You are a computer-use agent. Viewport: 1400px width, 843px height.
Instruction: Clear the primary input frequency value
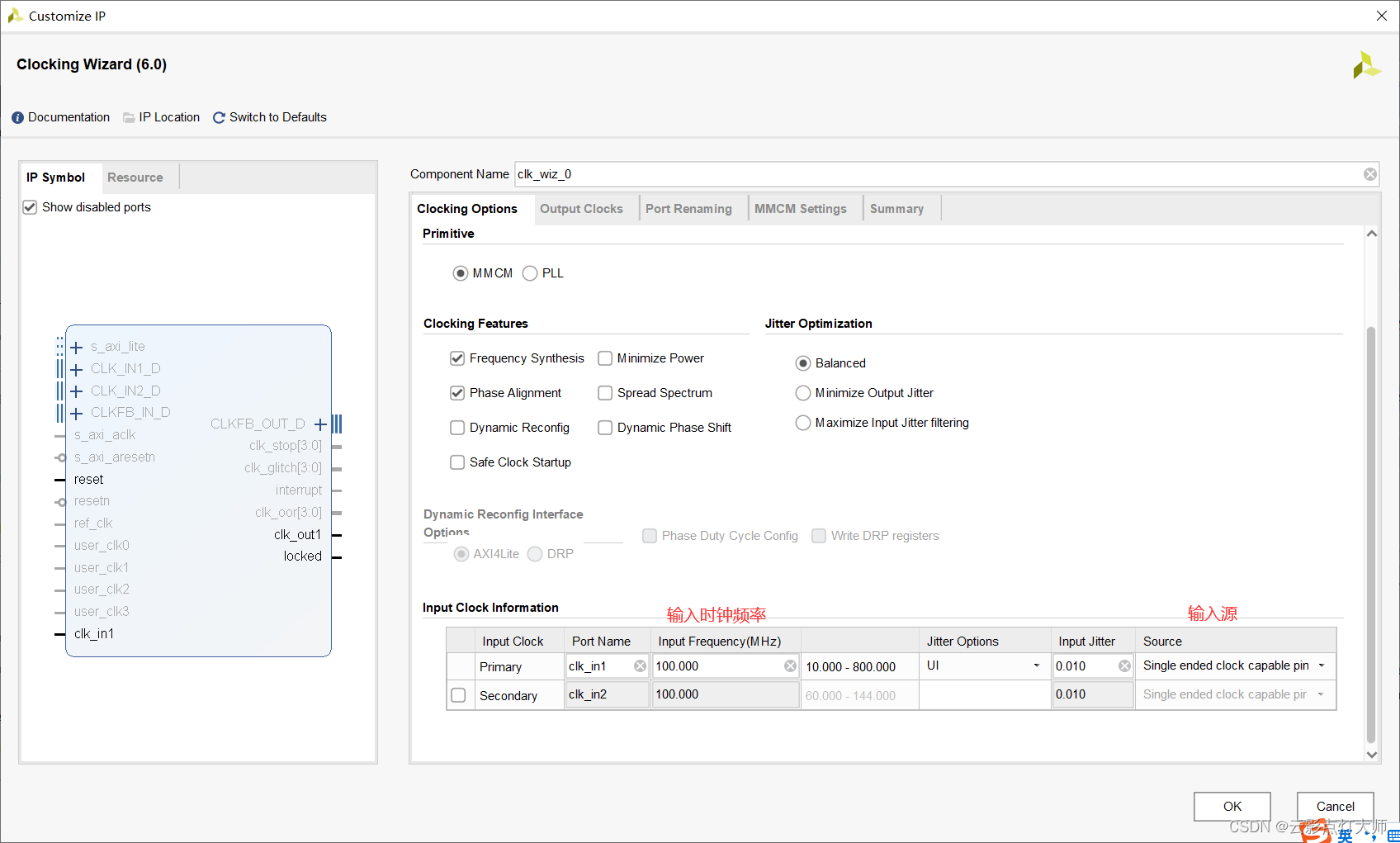point(790,666)
